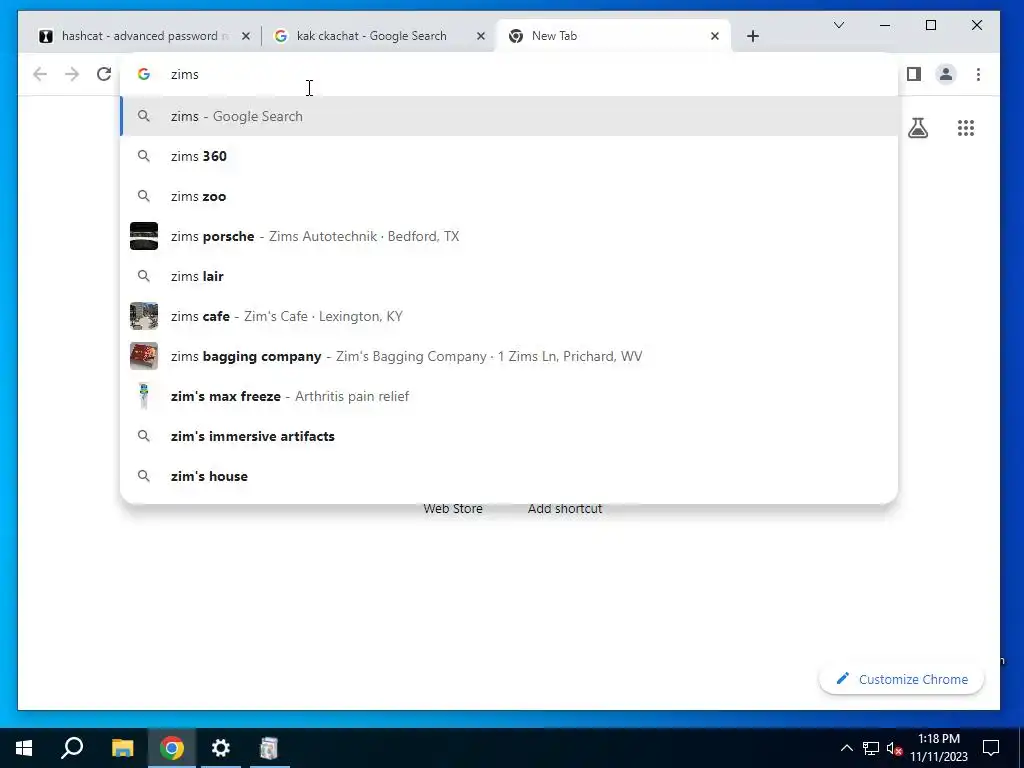Open the Google apps grid
This screenshot has width=1024, height=768.
tap(966, 128)
